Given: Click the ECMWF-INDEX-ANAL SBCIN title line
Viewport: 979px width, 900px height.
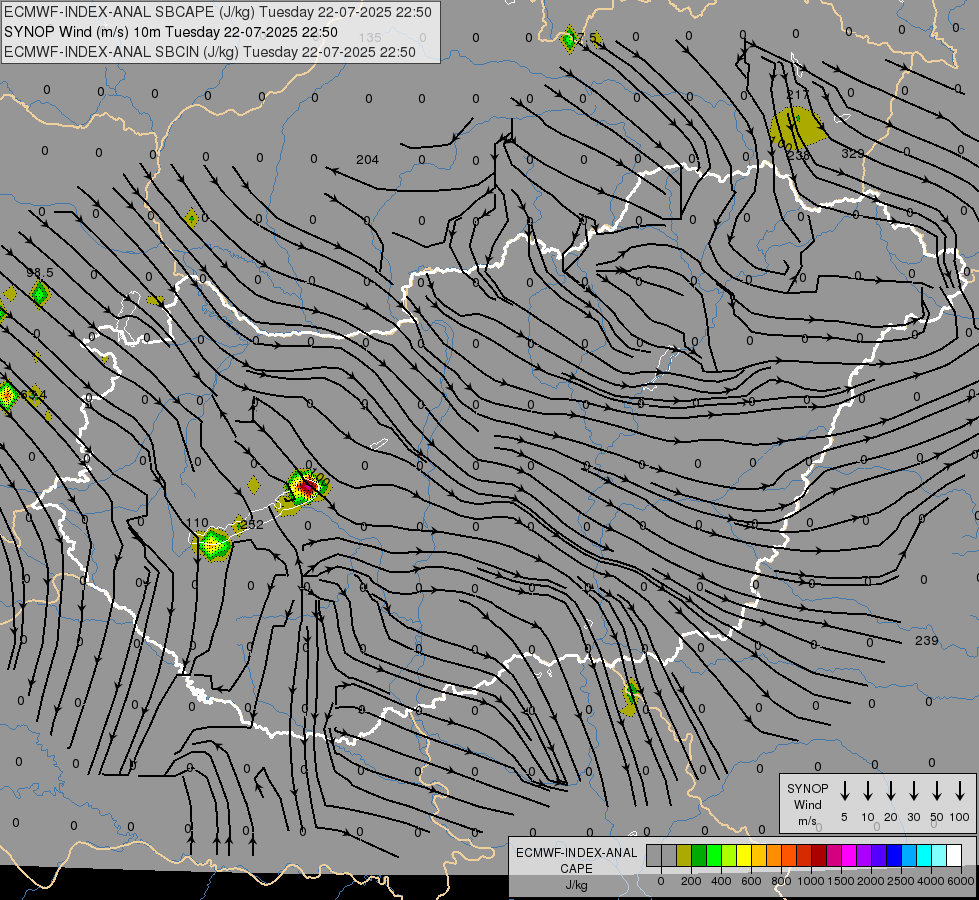Looking at the screenshot, I should tap(210, 52).
